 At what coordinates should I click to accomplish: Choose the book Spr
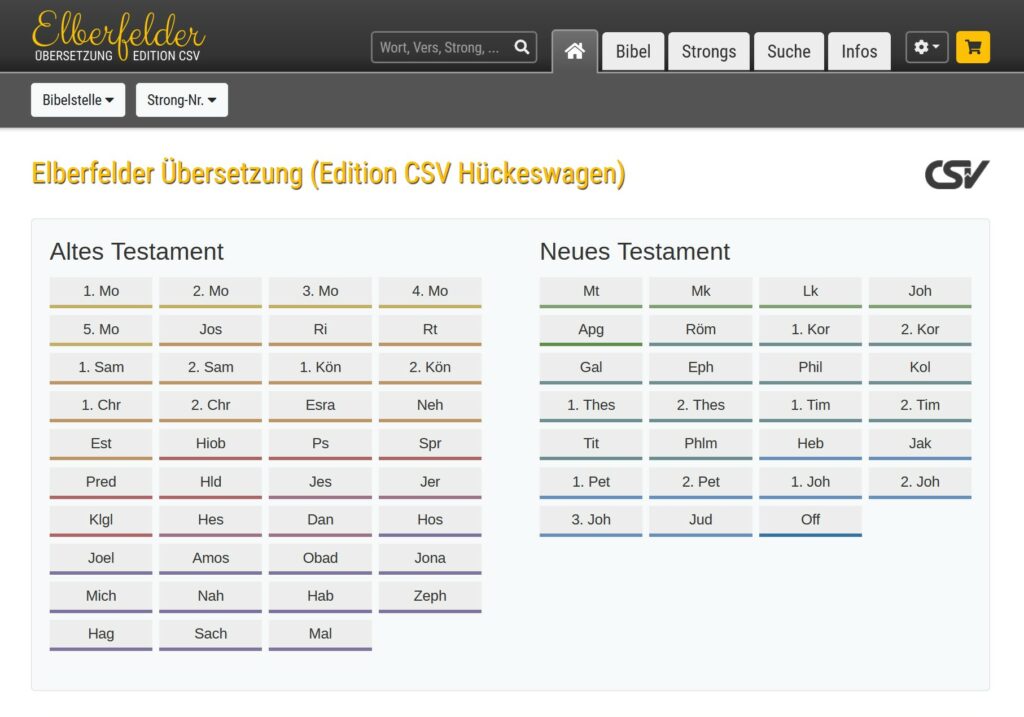click(x=430, y=444)
